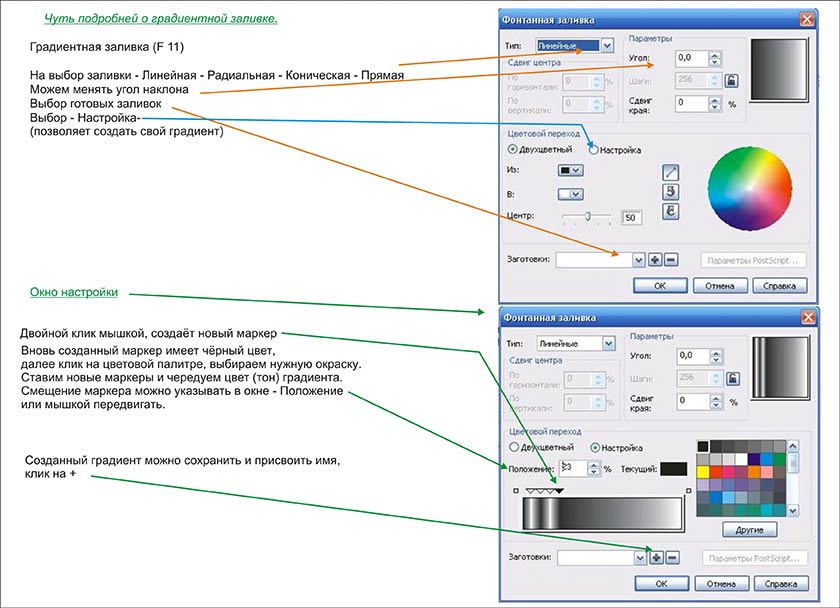The image size is (840, 608).
Task: Select the clockwise color path icon
Action: [671, 211]
